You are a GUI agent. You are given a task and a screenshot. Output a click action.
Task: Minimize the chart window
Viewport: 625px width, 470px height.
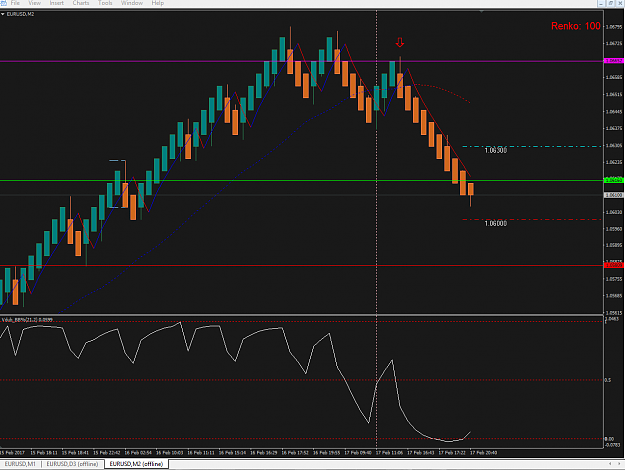pos(601,3)
